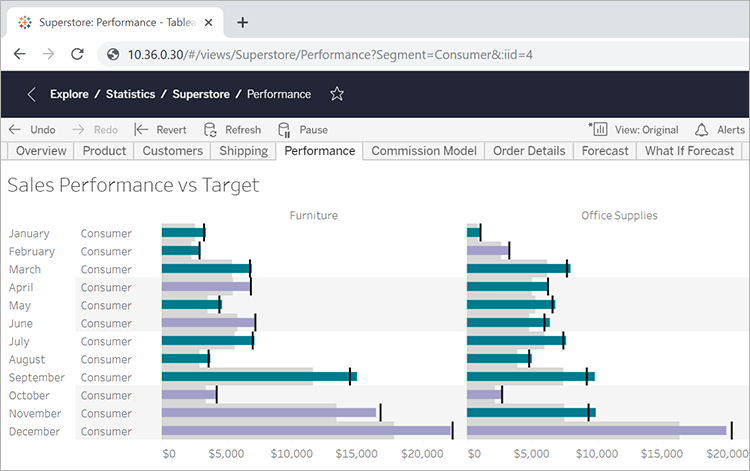Select the September row label

36,377
